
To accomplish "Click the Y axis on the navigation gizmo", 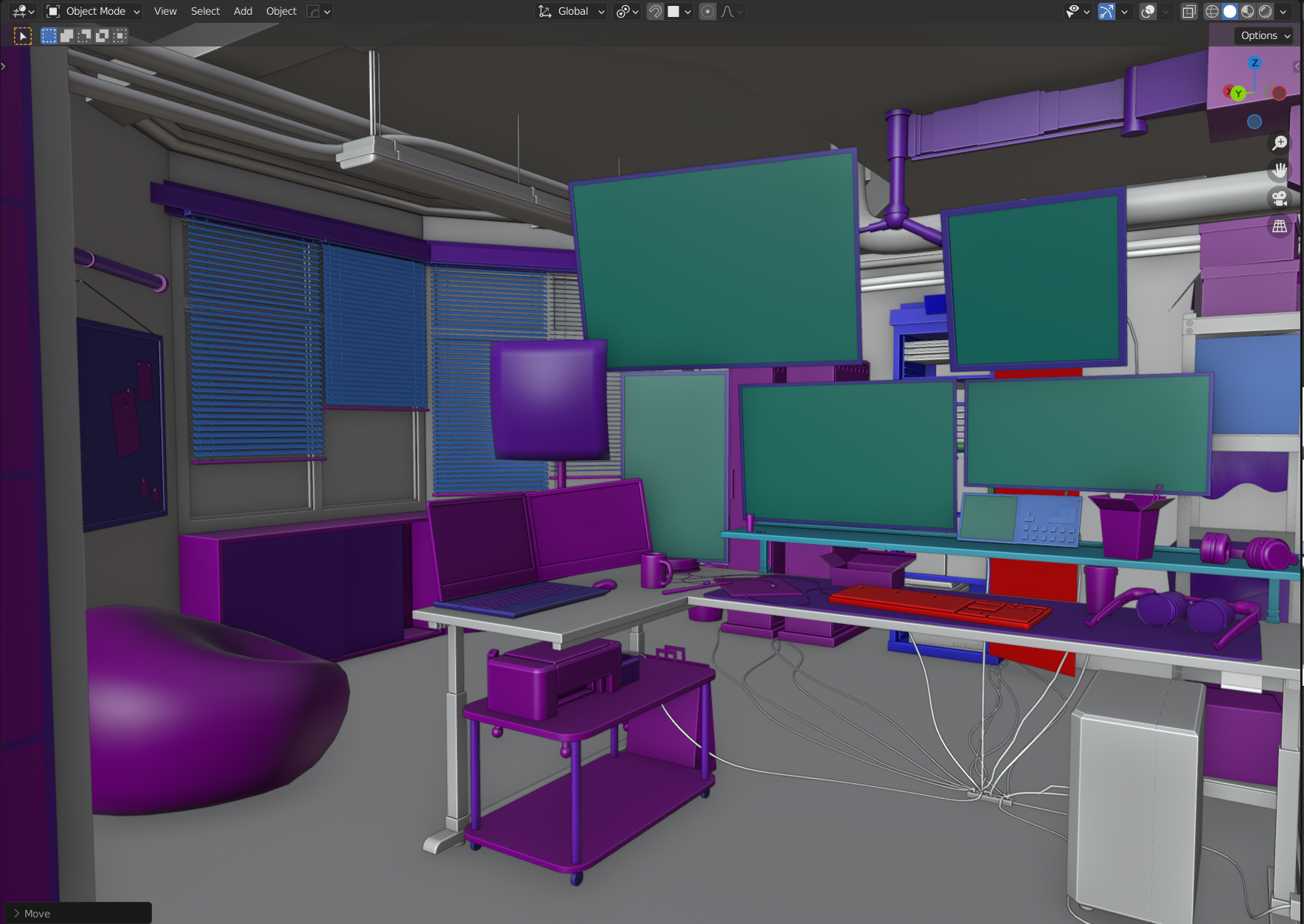I will (x=1238, y=93).
